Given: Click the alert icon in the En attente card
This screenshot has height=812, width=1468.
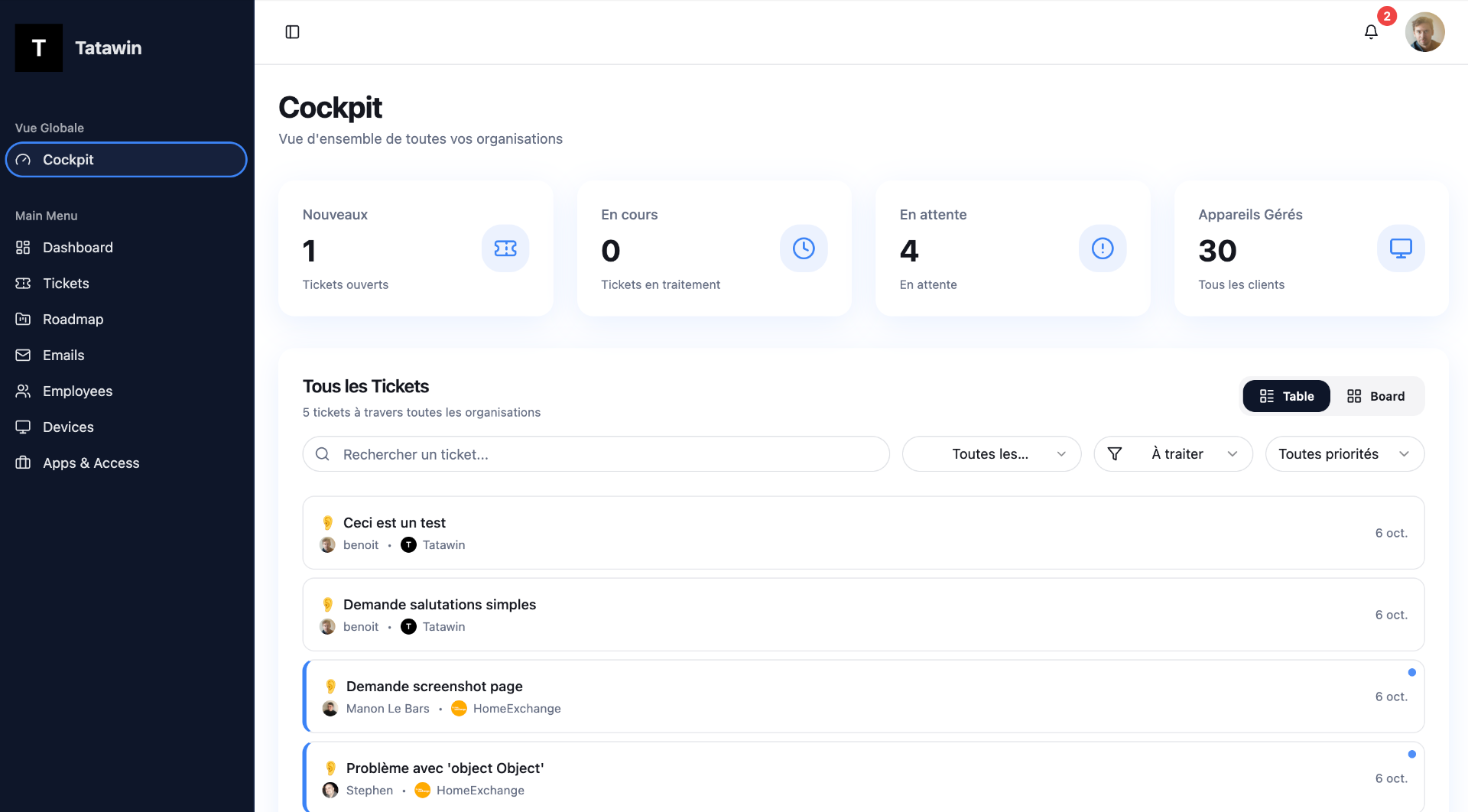Looking at the screenshot, I should tap(1103, 248).
